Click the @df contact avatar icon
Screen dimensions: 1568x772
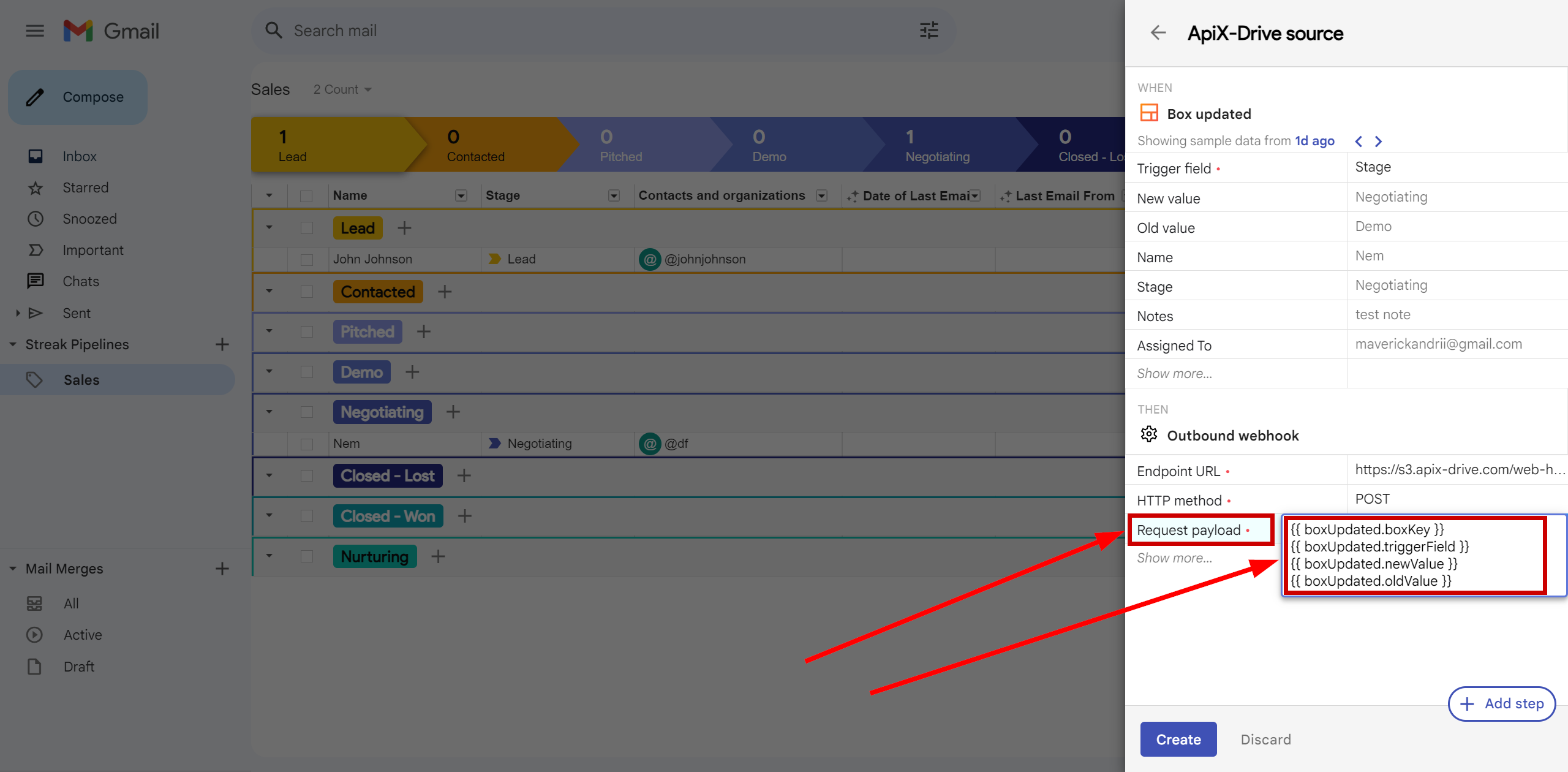pyautogui.click(x=650, y=444)
